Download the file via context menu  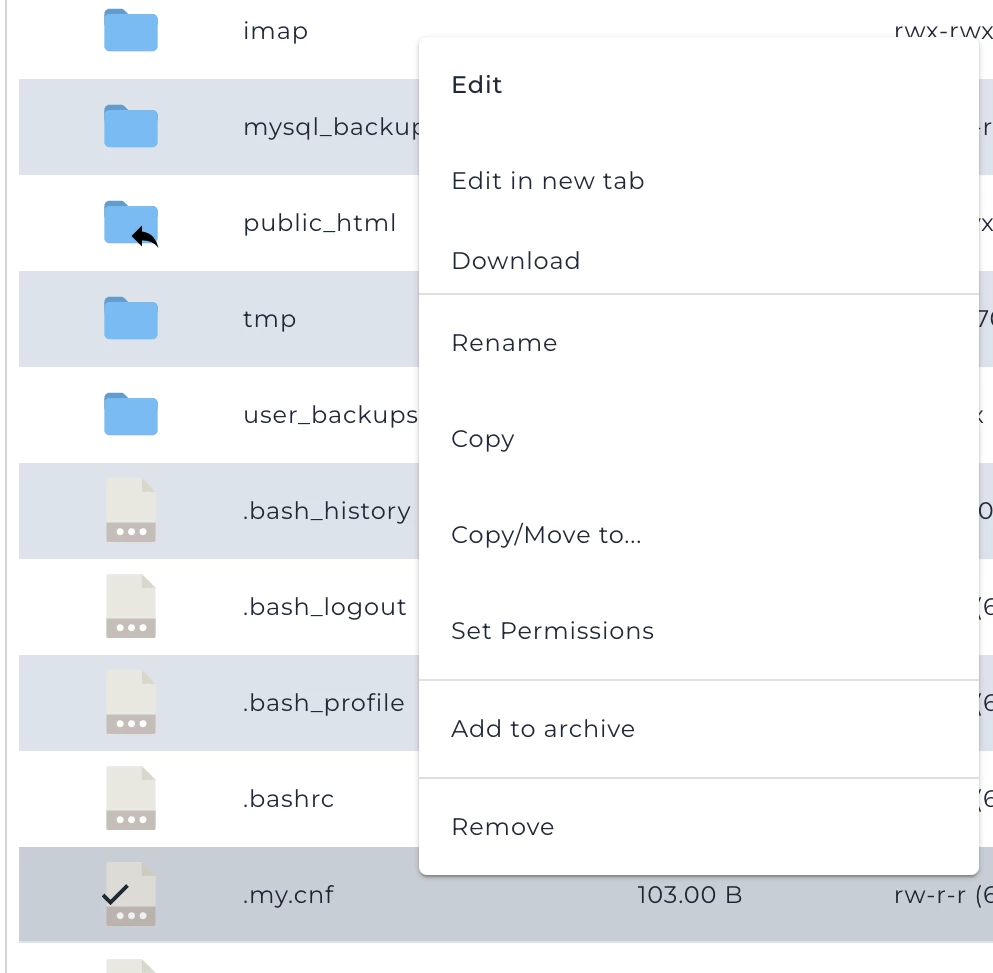pyautogui.click(x=516, y=261)
